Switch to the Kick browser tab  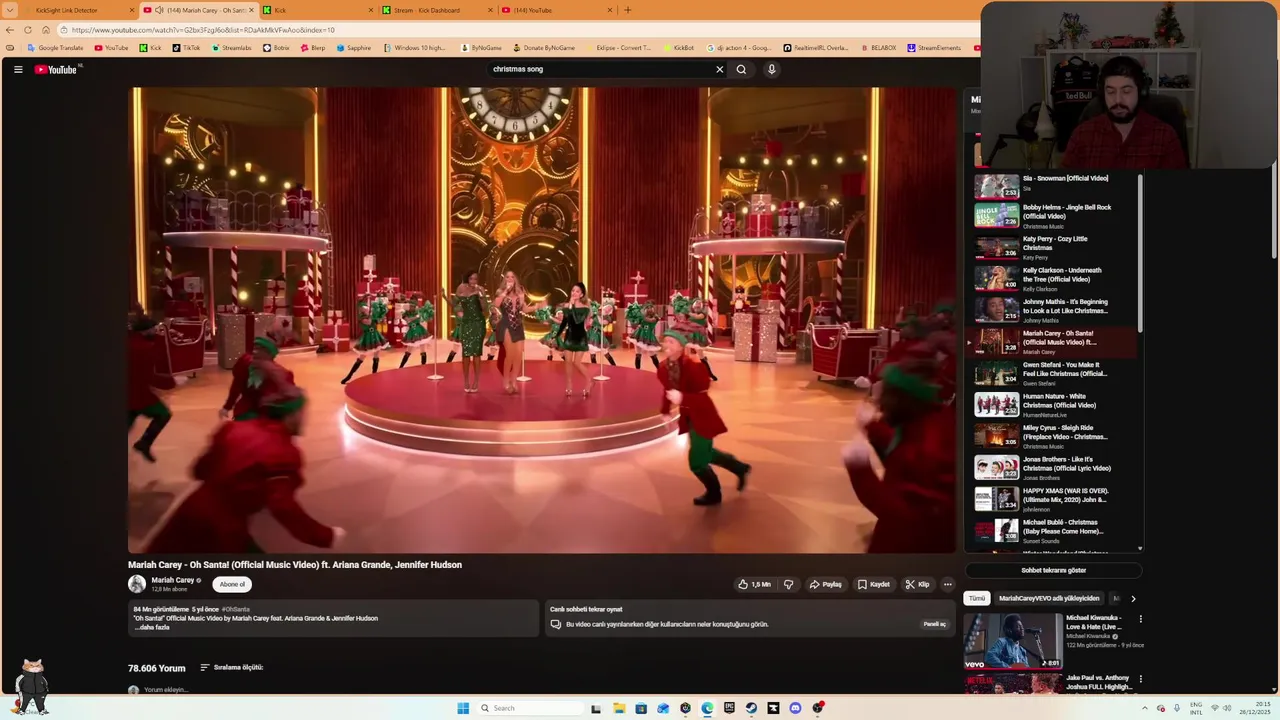coord(320,10)
